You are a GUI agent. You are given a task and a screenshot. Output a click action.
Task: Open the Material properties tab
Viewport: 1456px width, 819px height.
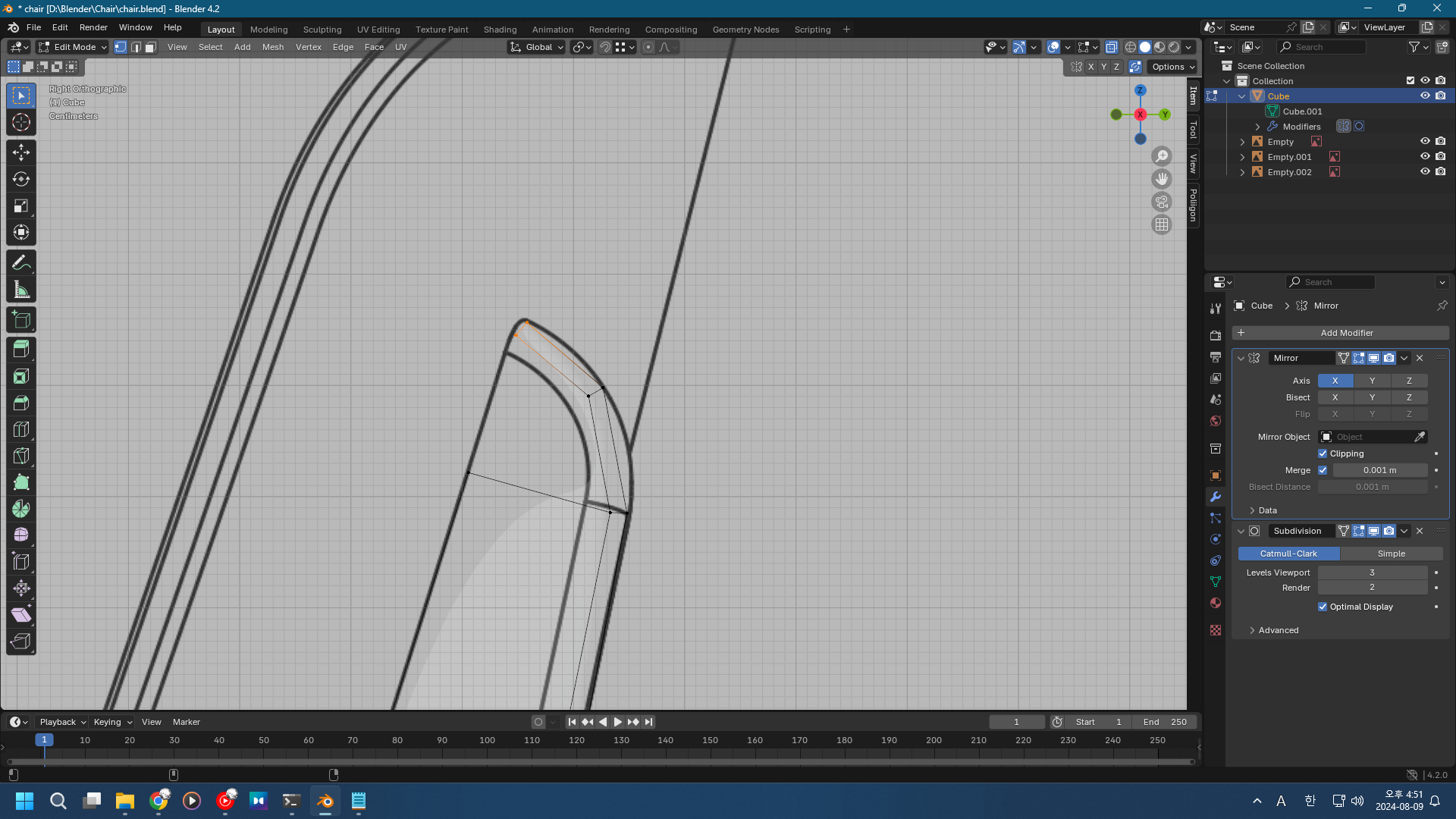click(1216, 603)
